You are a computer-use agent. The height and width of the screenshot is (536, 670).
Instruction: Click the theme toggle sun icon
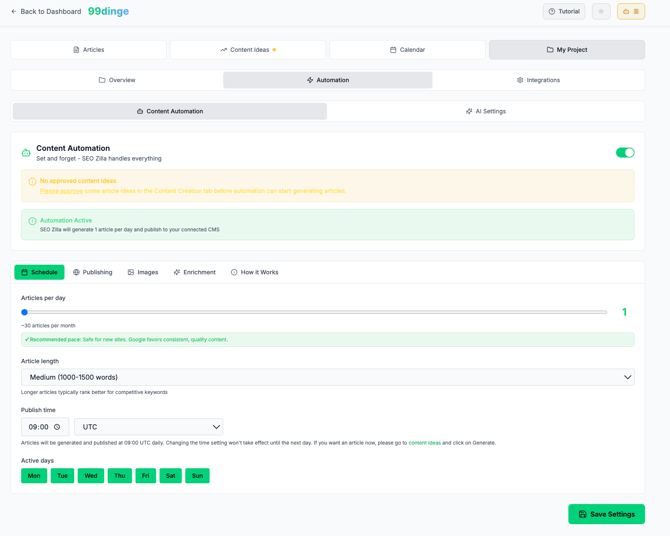[x=601, y=12]
